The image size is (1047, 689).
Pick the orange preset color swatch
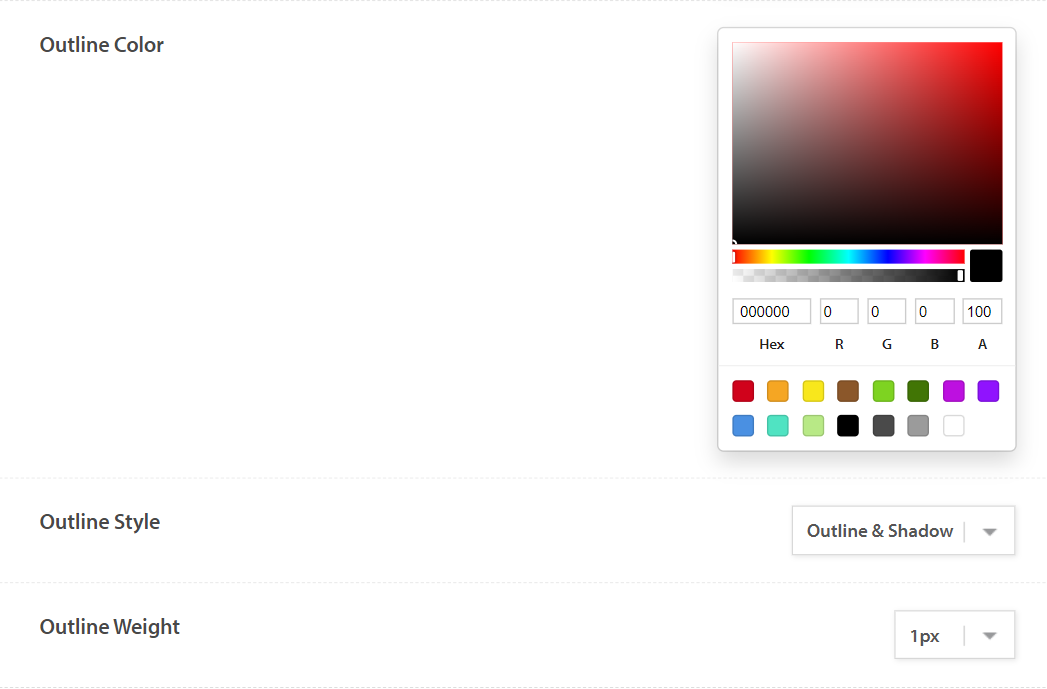click(x=777, y=391)
